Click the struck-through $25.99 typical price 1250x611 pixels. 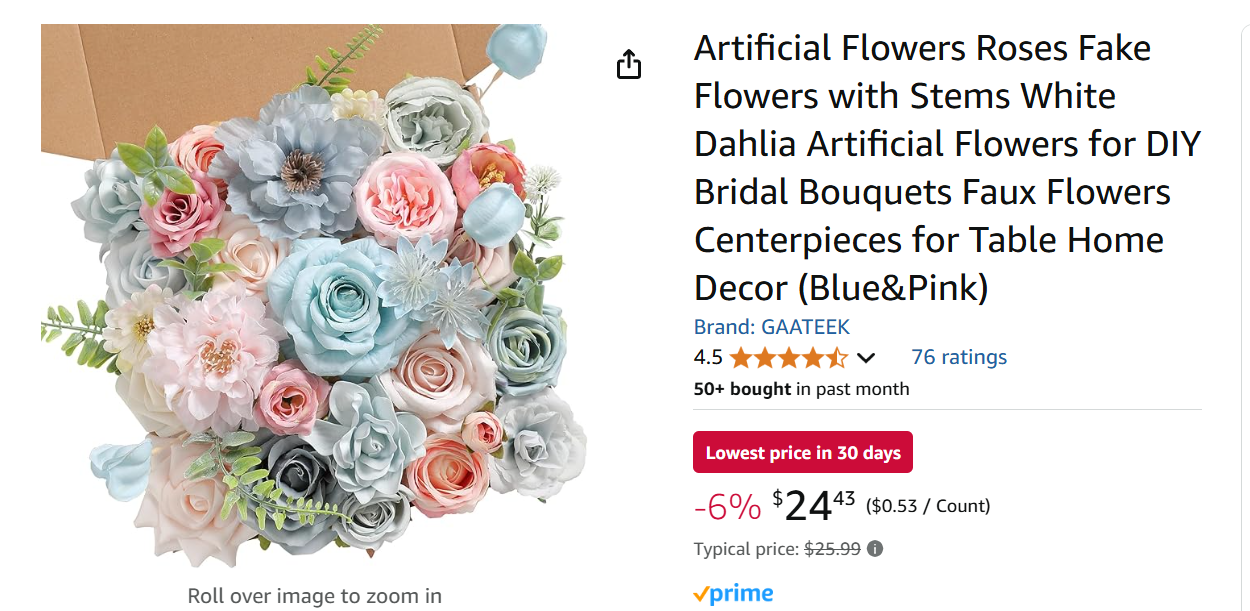tap(832, 549)
